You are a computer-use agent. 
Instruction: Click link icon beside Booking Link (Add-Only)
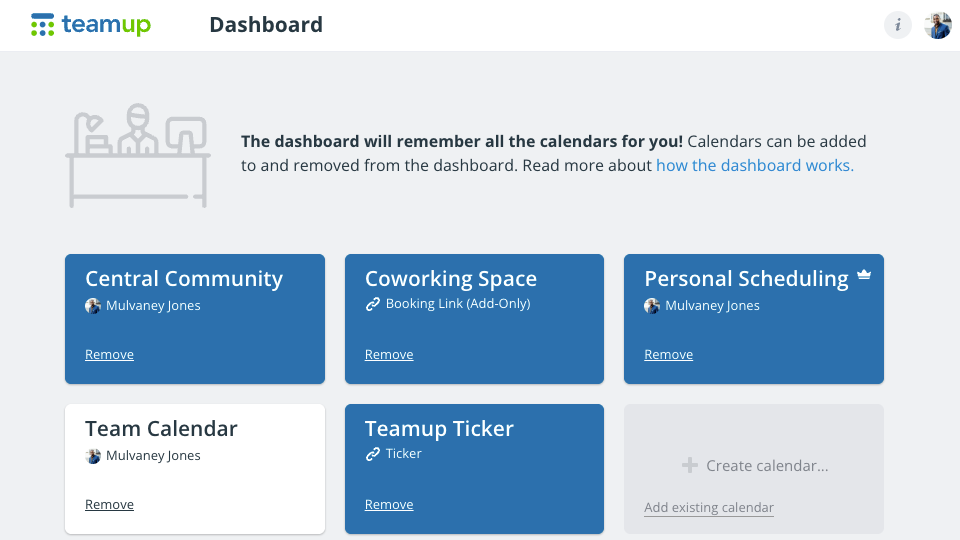click(x=373, y=304)
